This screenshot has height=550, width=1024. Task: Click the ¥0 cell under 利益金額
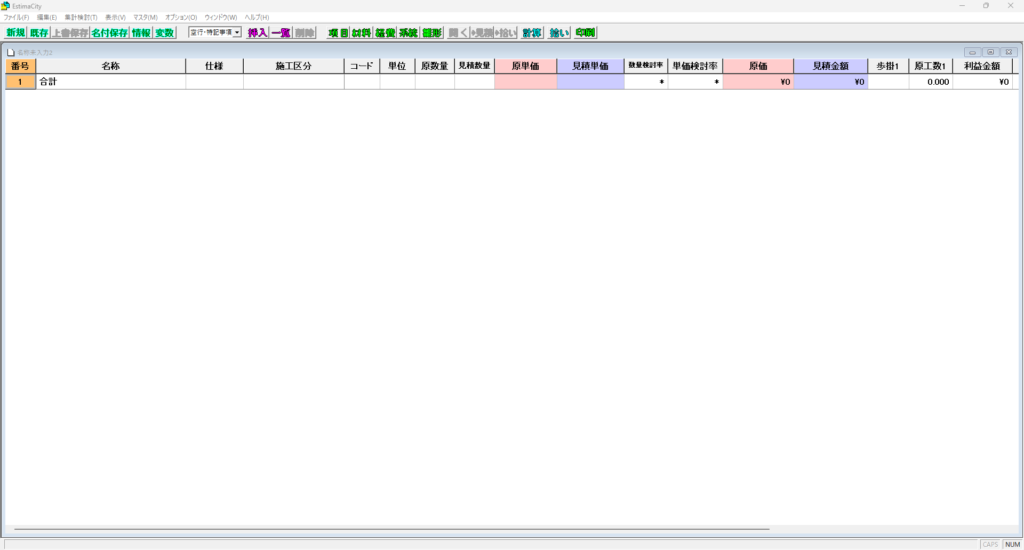point(982,82)
